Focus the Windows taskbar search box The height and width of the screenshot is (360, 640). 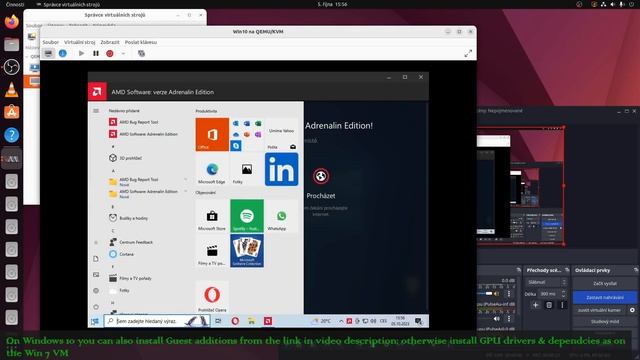click(x=157, y=321)
